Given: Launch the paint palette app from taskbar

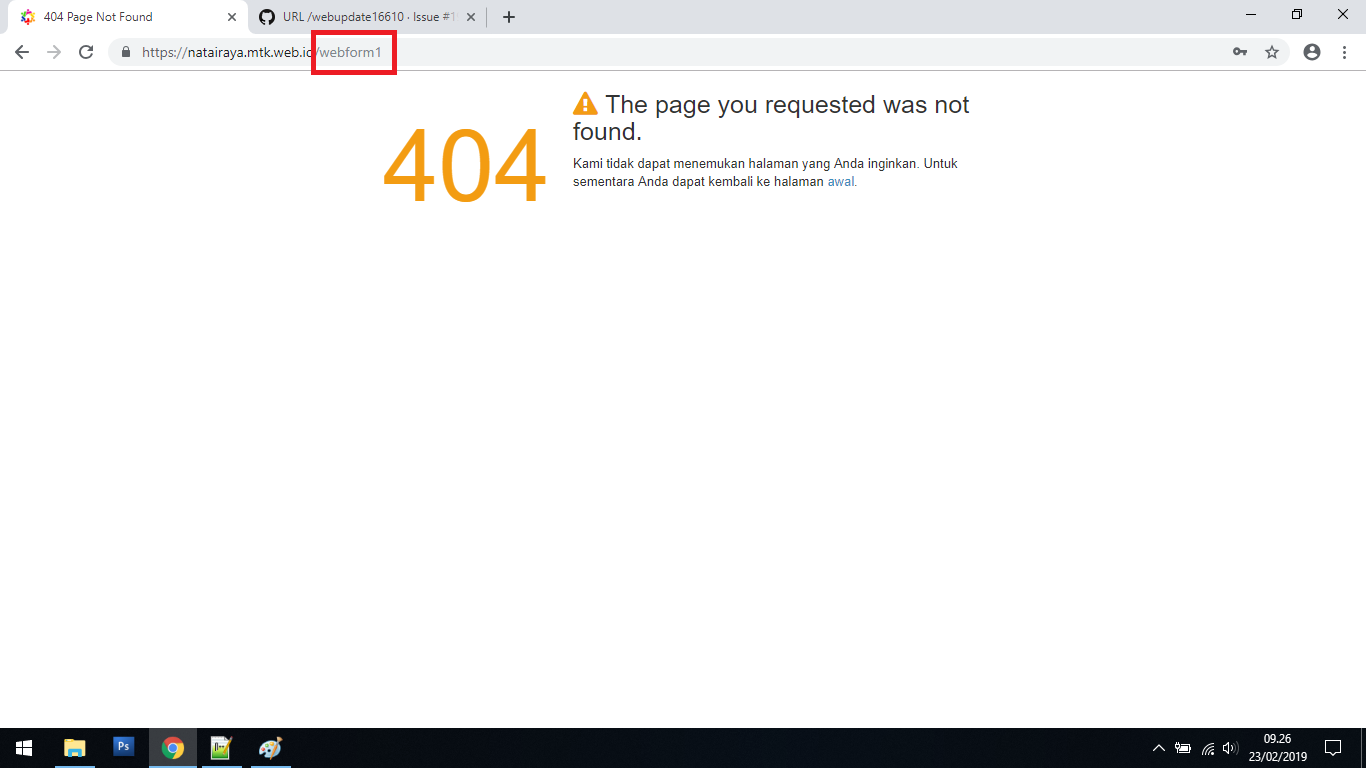Looking at the screenshot, I should 269,747.
